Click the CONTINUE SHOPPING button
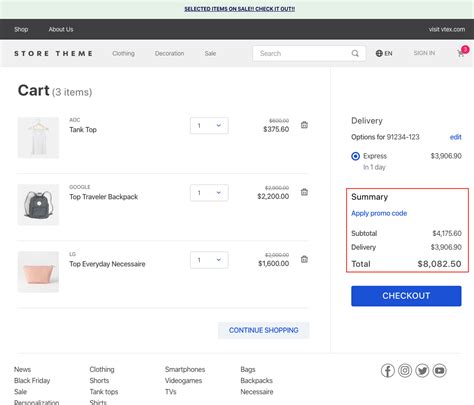 click(264, 330)
